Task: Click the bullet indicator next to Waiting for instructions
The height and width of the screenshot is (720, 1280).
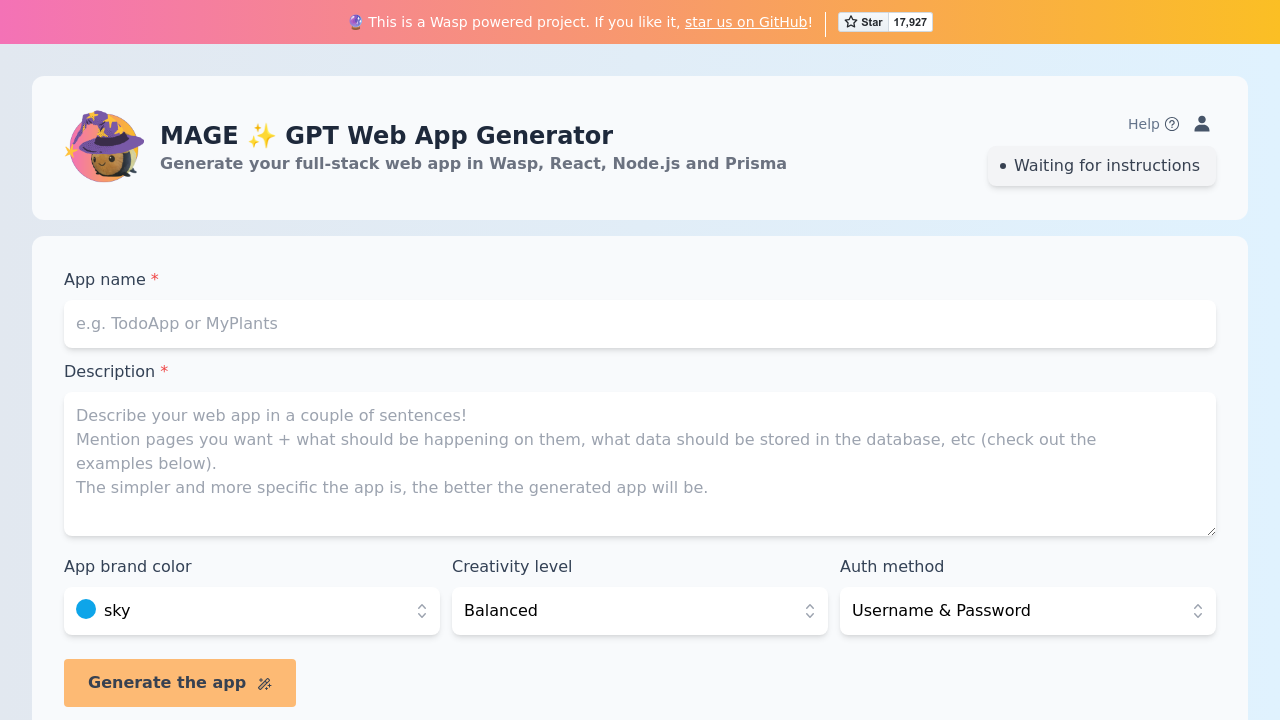Action: click(1001, 167)
